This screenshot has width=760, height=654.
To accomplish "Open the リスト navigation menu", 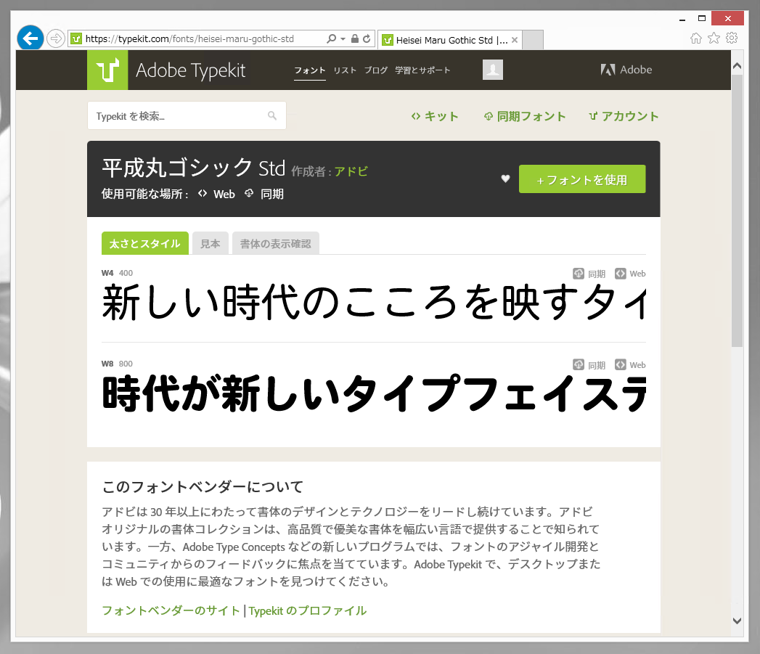I will (x=345, y=70).
